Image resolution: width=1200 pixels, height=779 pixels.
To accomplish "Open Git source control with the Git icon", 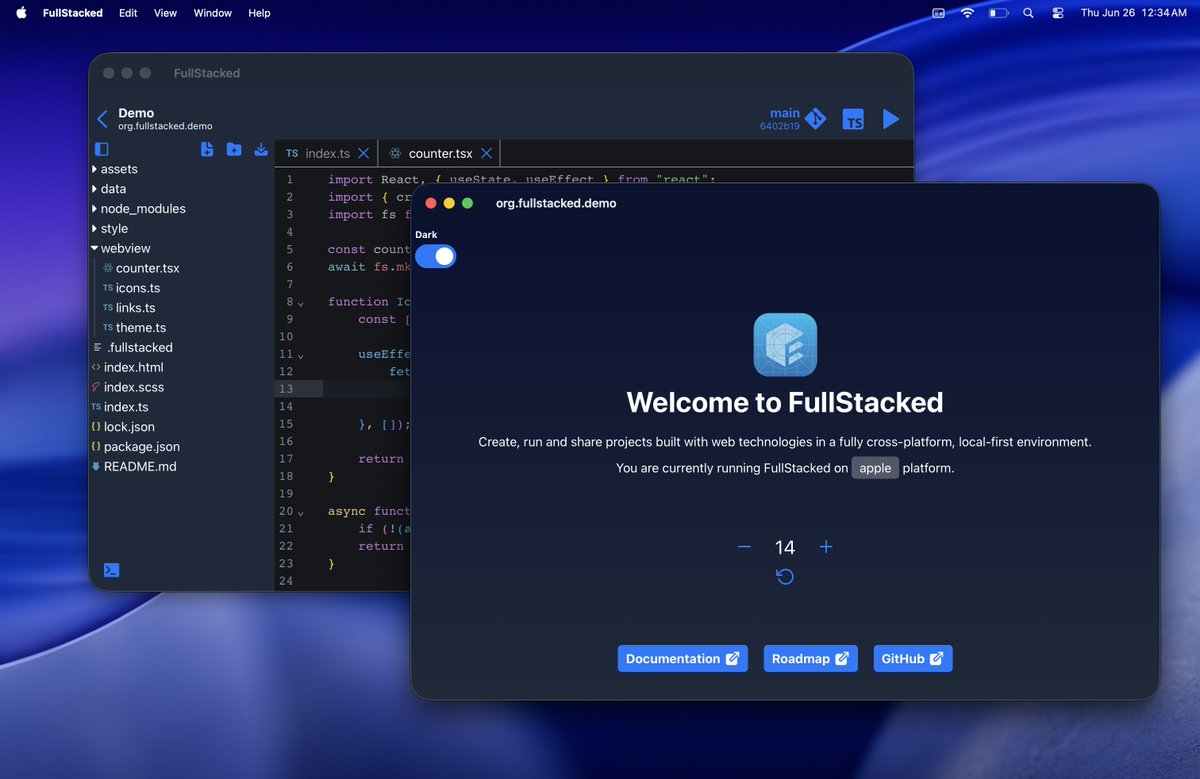I will (815, 118).
